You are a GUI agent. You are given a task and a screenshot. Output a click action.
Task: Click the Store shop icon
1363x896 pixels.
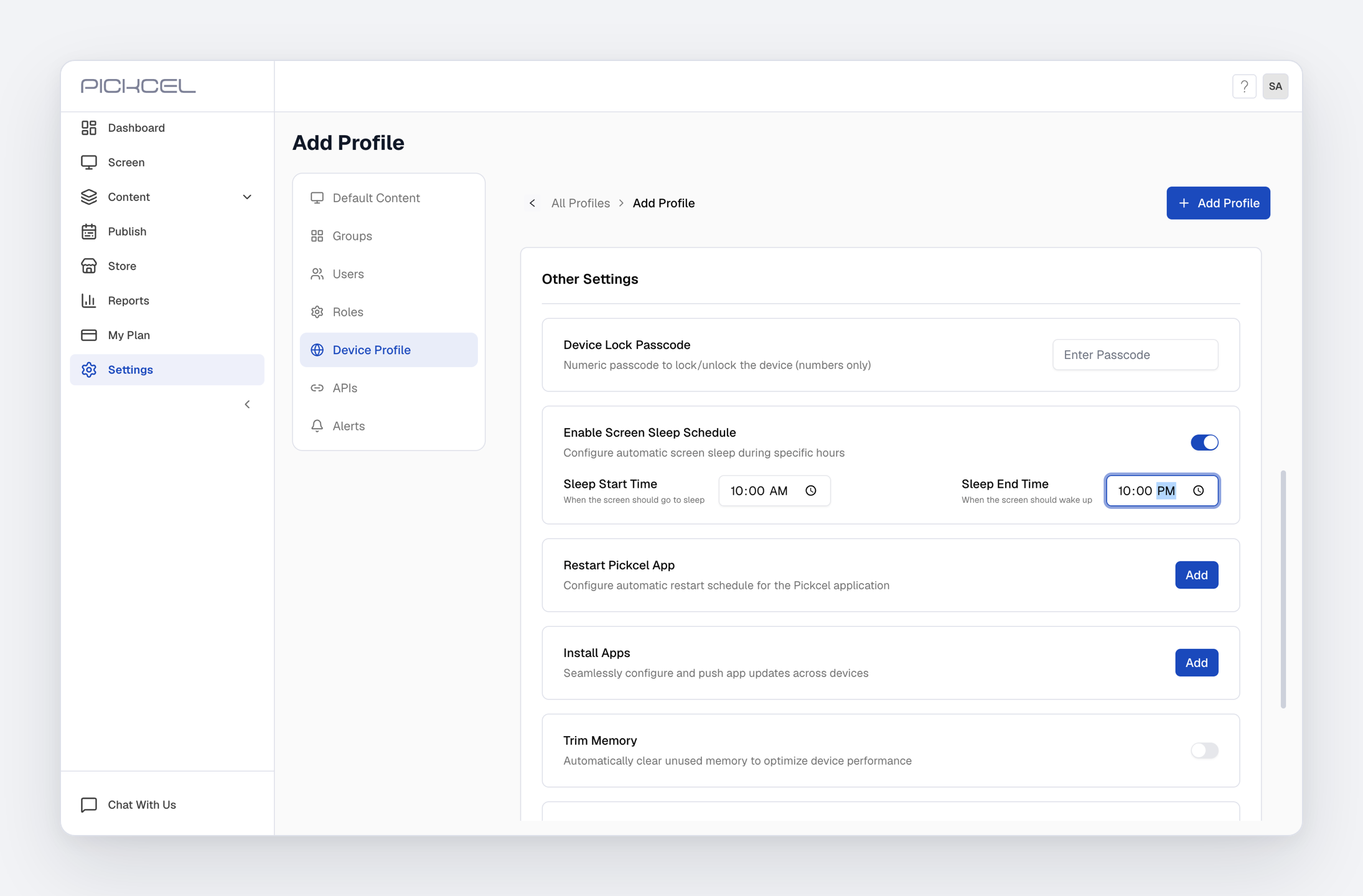(x=89, y=266)
